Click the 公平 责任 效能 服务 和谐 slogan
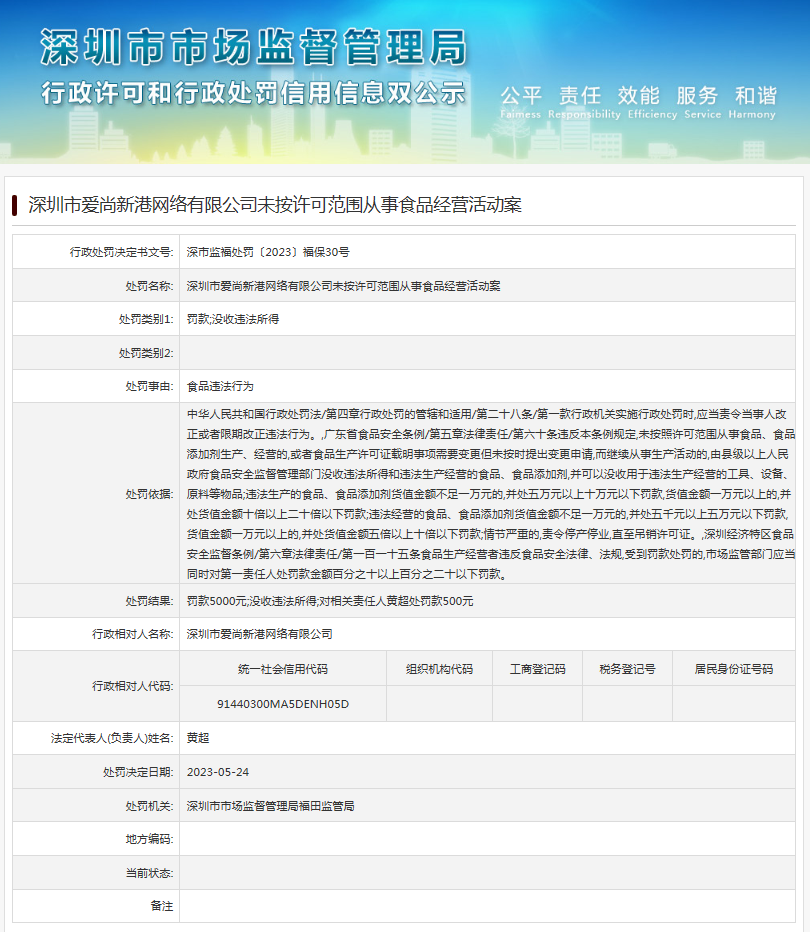This screenshot has height=932, width=810. click(x=638, y=96)
